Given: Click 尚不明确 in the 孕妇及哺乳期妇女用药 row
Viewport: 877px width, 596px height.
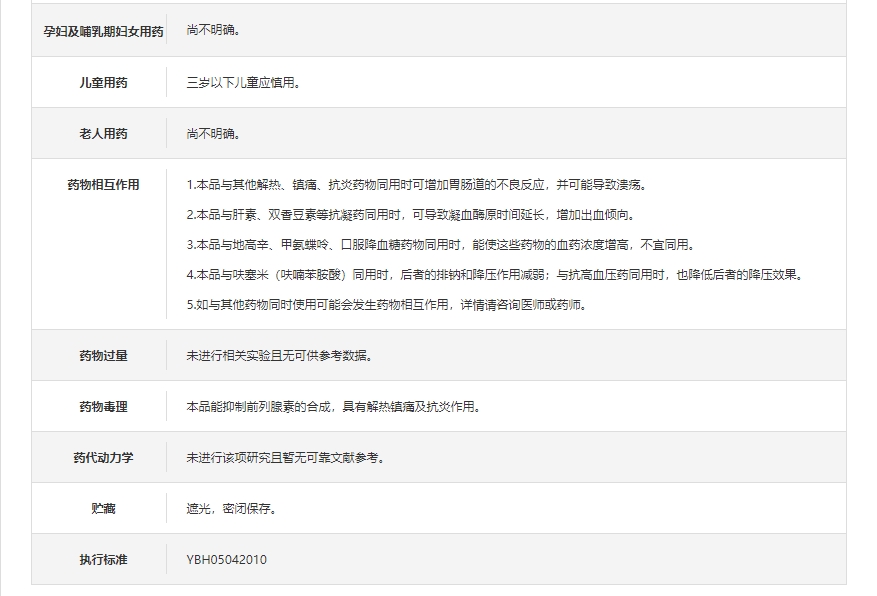Looking at the screenshot, I should 213,31.
